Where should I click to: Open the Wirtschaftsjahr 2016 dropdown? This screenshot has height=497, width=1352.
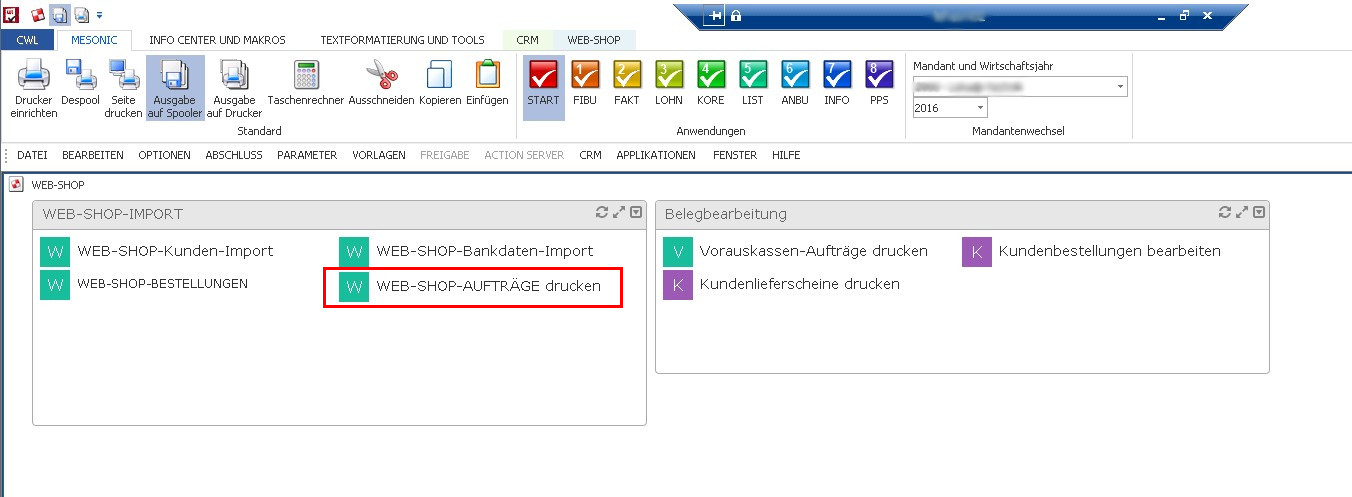pos(979,108)
